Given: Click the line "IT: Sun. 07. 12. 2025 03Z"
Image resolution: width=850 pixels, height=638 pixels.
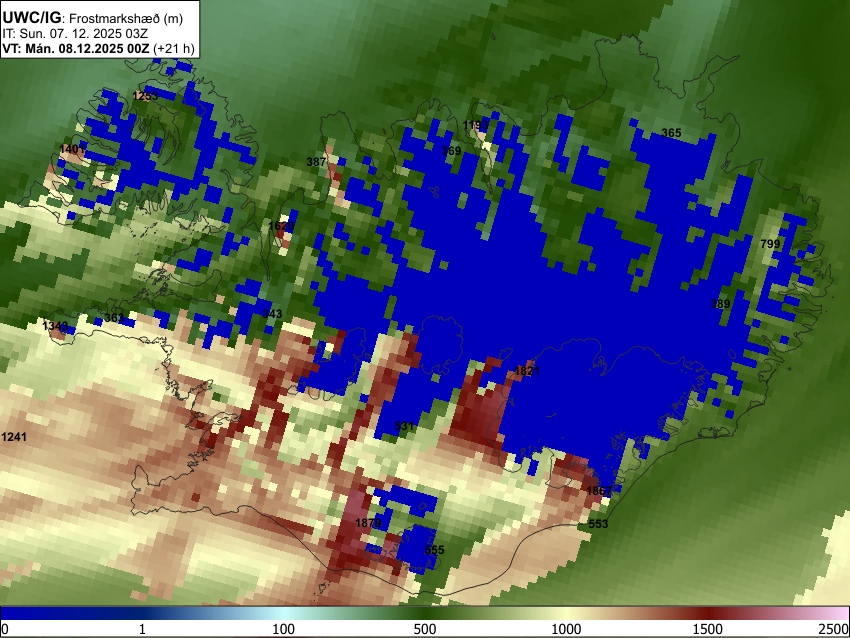Looking at the screenshot, I should 75,34.
